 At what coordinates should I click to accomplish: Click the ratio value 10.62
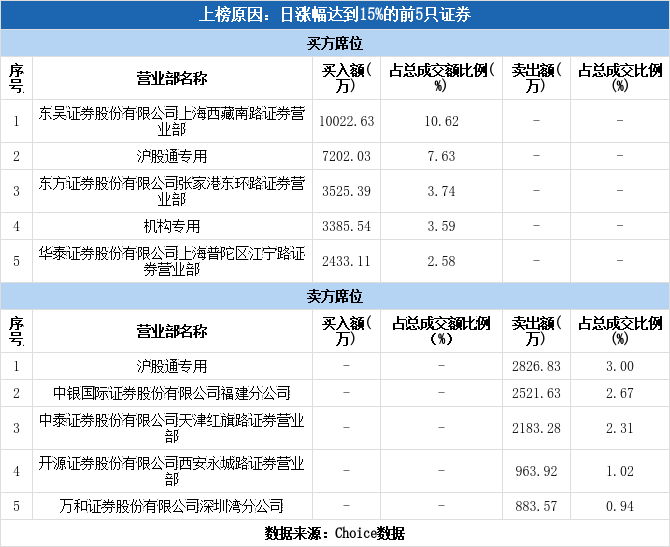click(441, 121)
